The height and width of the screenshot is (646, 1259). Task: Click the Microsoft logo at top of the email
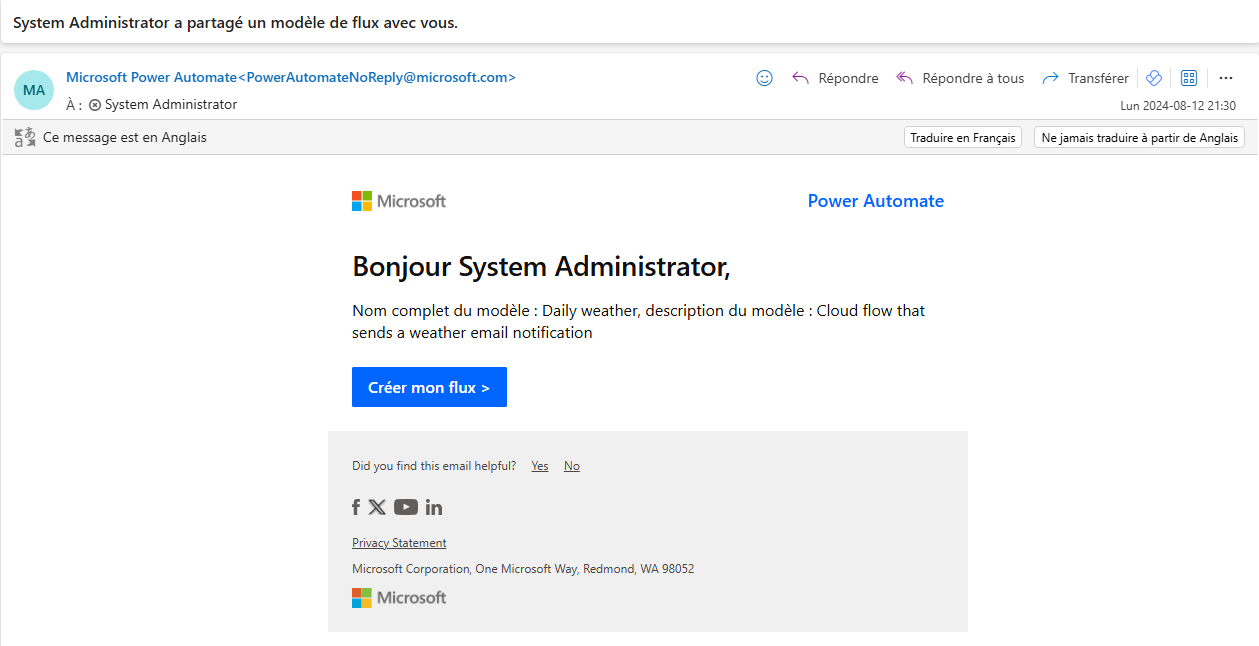[398, 200]
